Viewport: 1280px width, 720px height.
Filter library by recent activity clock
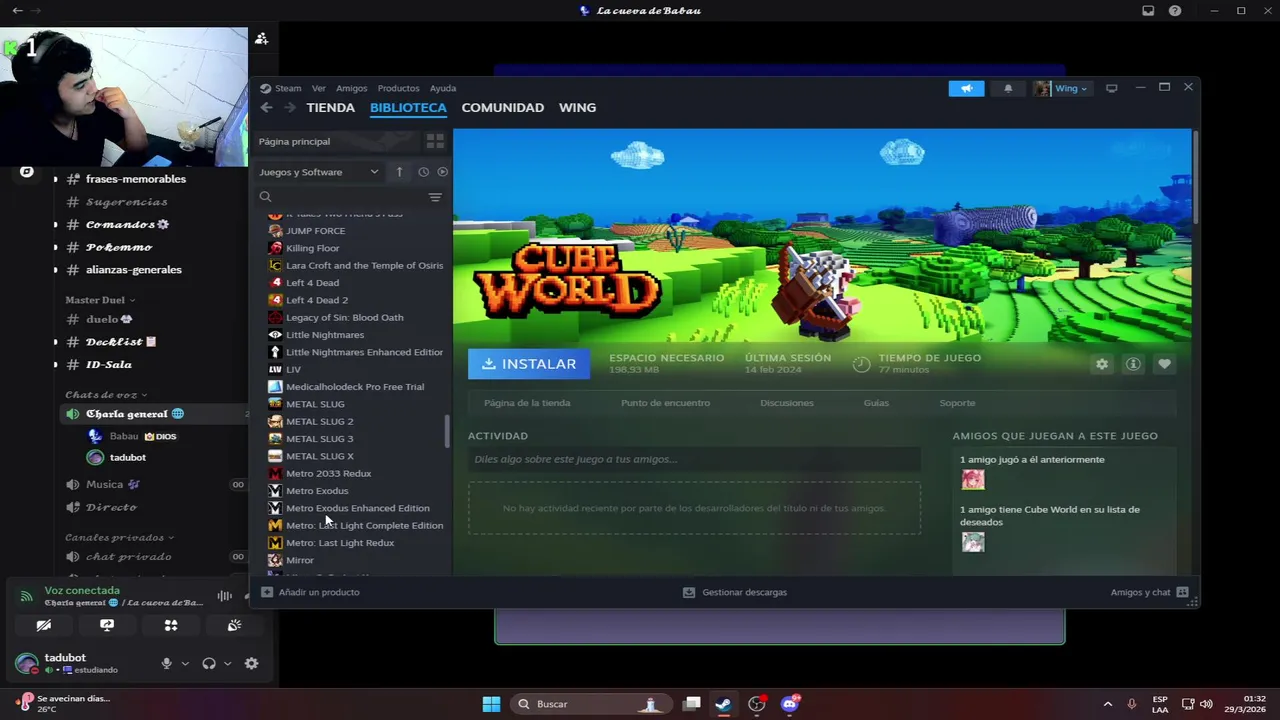pos(423,172)
